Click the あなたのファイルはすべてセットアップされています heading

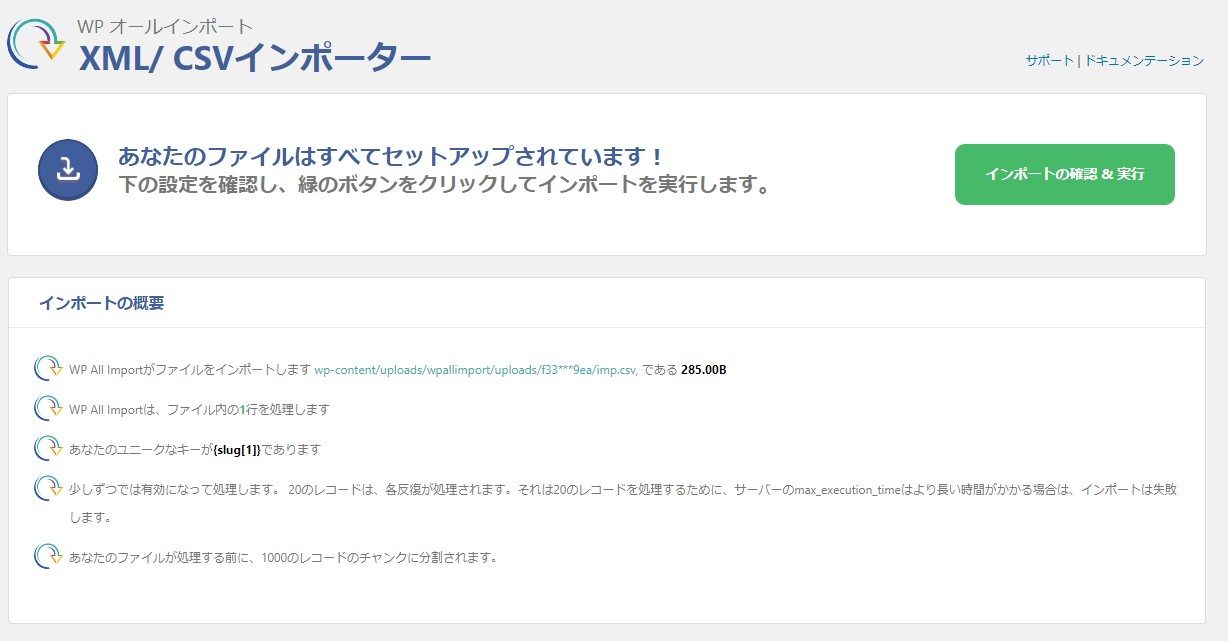click(391, 157)
